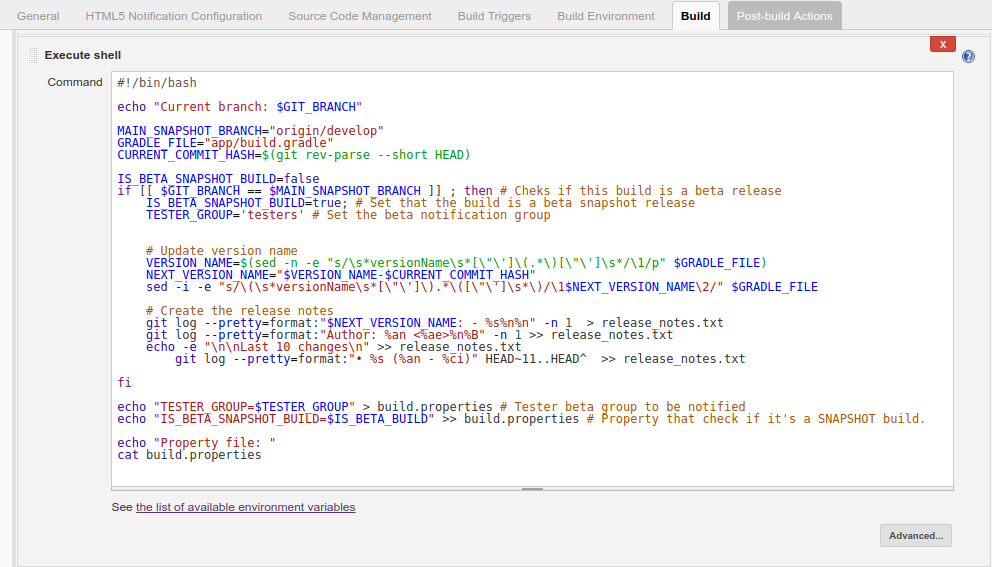Place cursor on the closing fi line
This screenshot has height=567, width=992.
coord(124,383)
